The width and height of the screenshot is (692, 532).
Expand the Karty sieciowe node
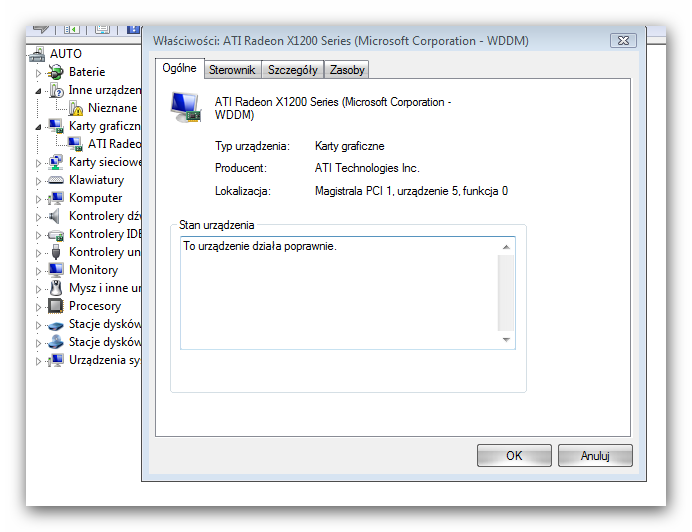pyautogui.click(x=38, y=163)
